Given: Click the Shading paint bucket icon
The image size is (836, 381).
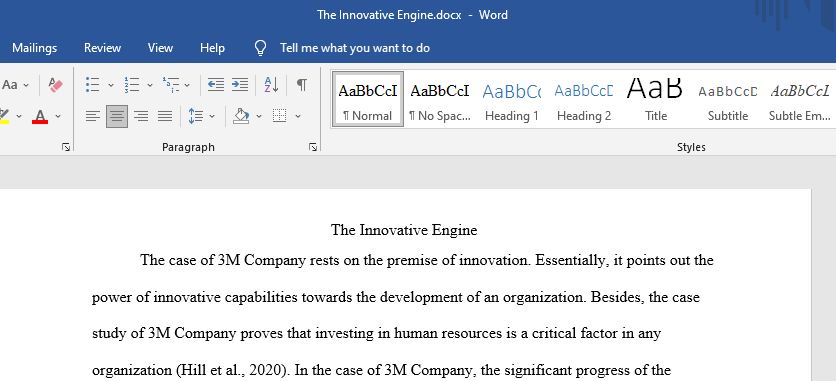Looking at the screenshot, I should pyautogui.click(x=242, y=116).
